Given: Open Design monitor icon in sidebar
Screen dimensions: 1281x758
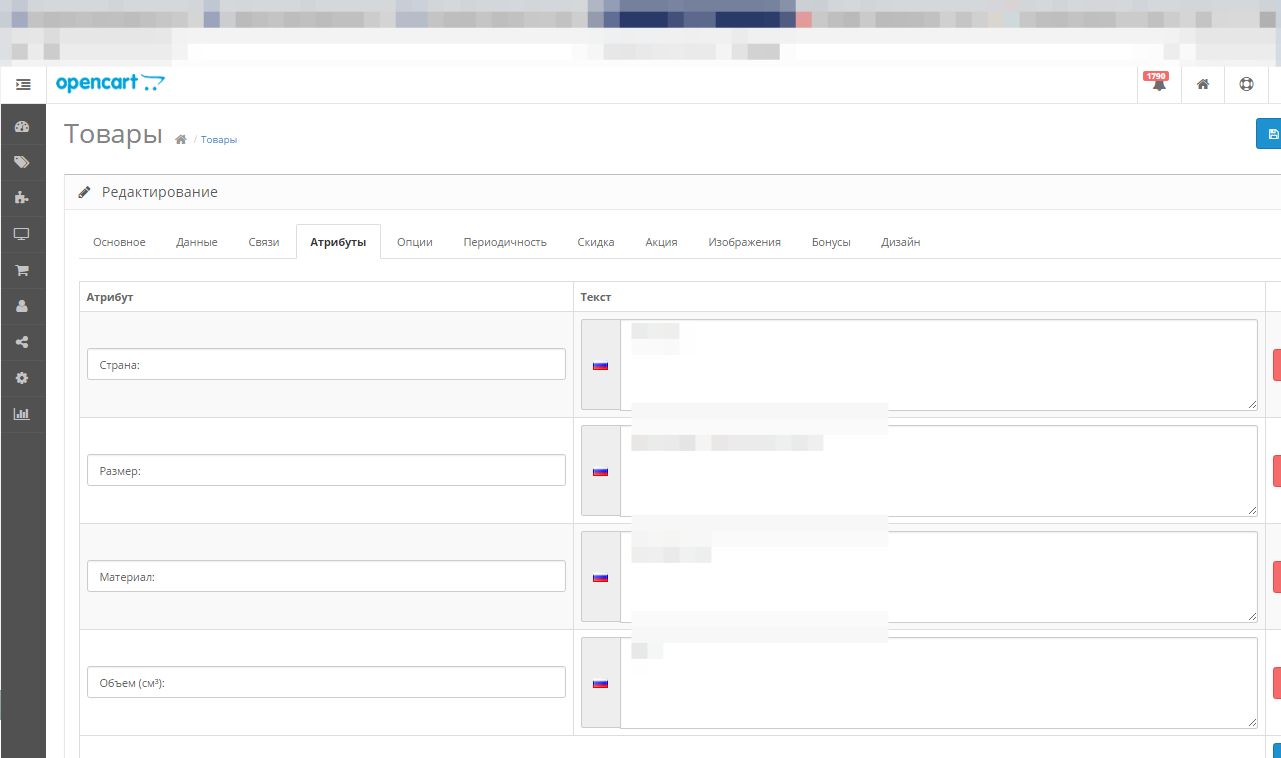Looking at the screenshot, I should point(22,234).
